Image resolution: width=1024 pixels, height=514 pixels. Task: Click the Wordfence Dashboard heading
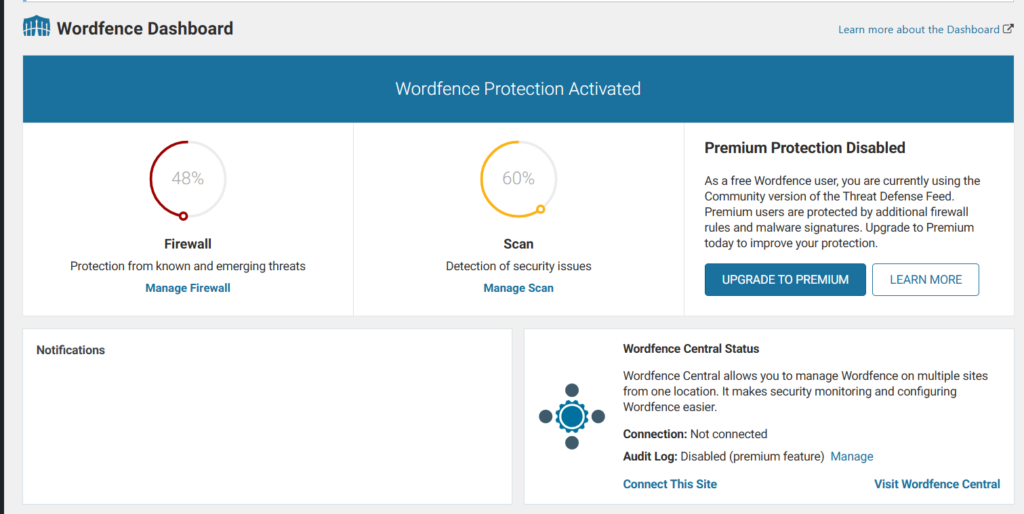145,29
